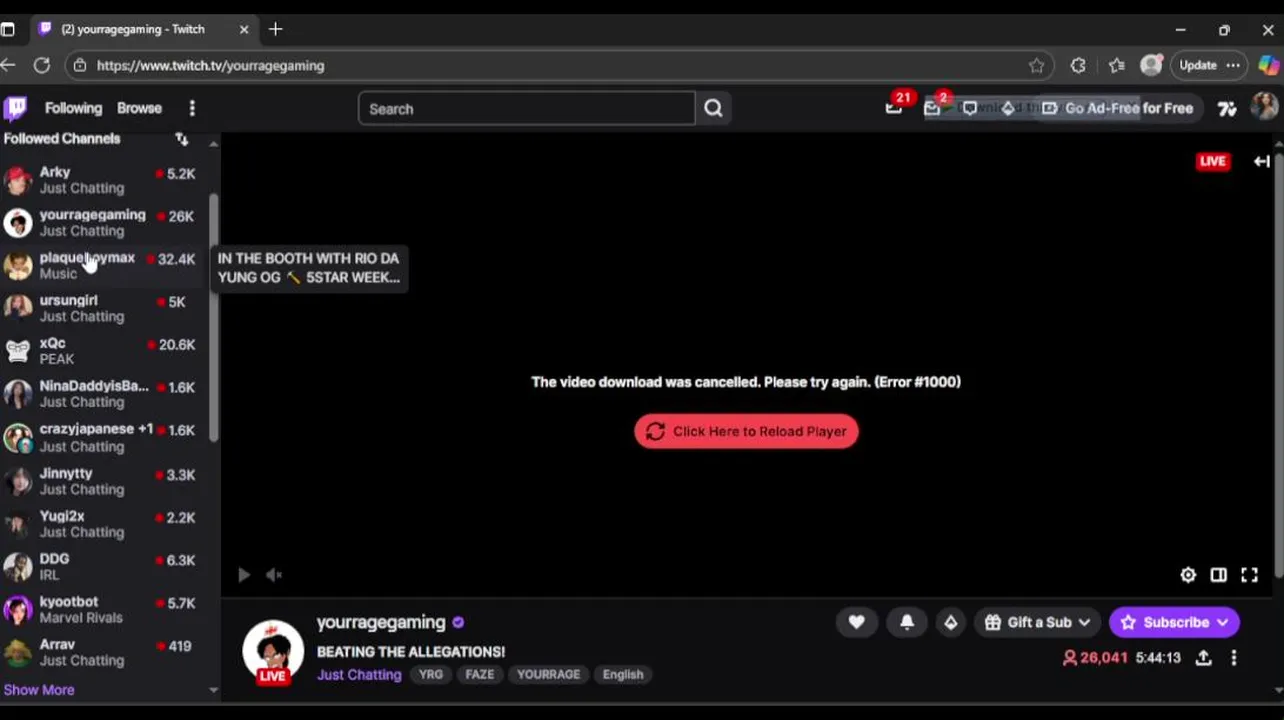Open DDG IRL channel in sidebar
1284x720 pixels.
pos(104,567)
